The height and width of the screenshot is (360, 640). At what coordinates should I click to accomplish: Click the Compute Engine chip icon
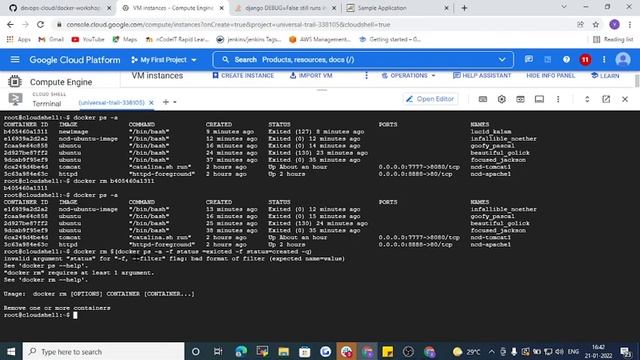(15, 82)
